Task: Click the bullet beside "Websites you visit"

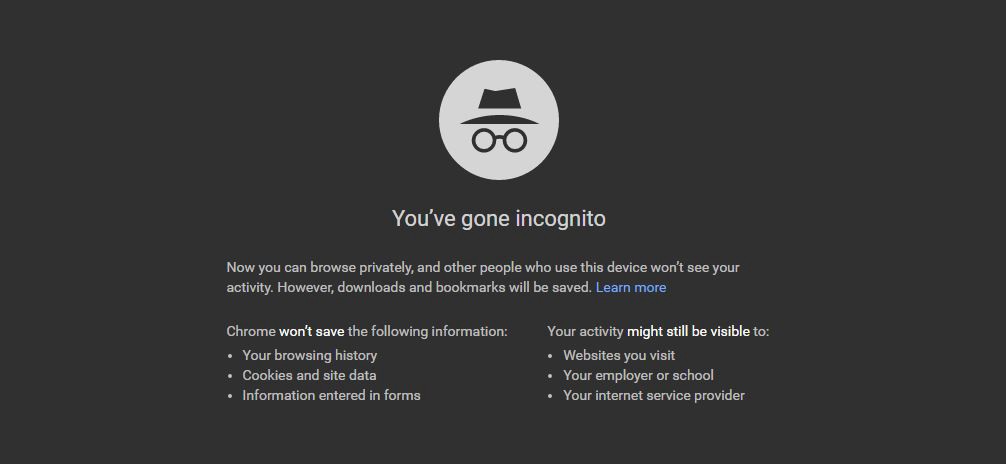Action: (x=551, y=356)
